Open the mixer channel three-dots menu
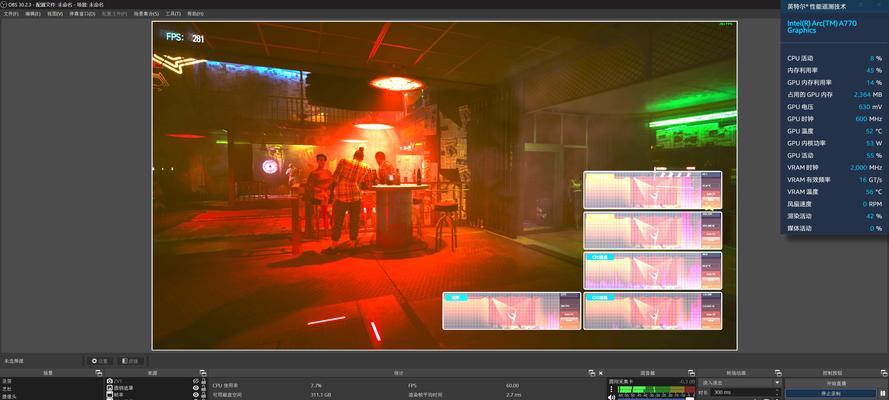Screen dimensions: 889x400 611,389
